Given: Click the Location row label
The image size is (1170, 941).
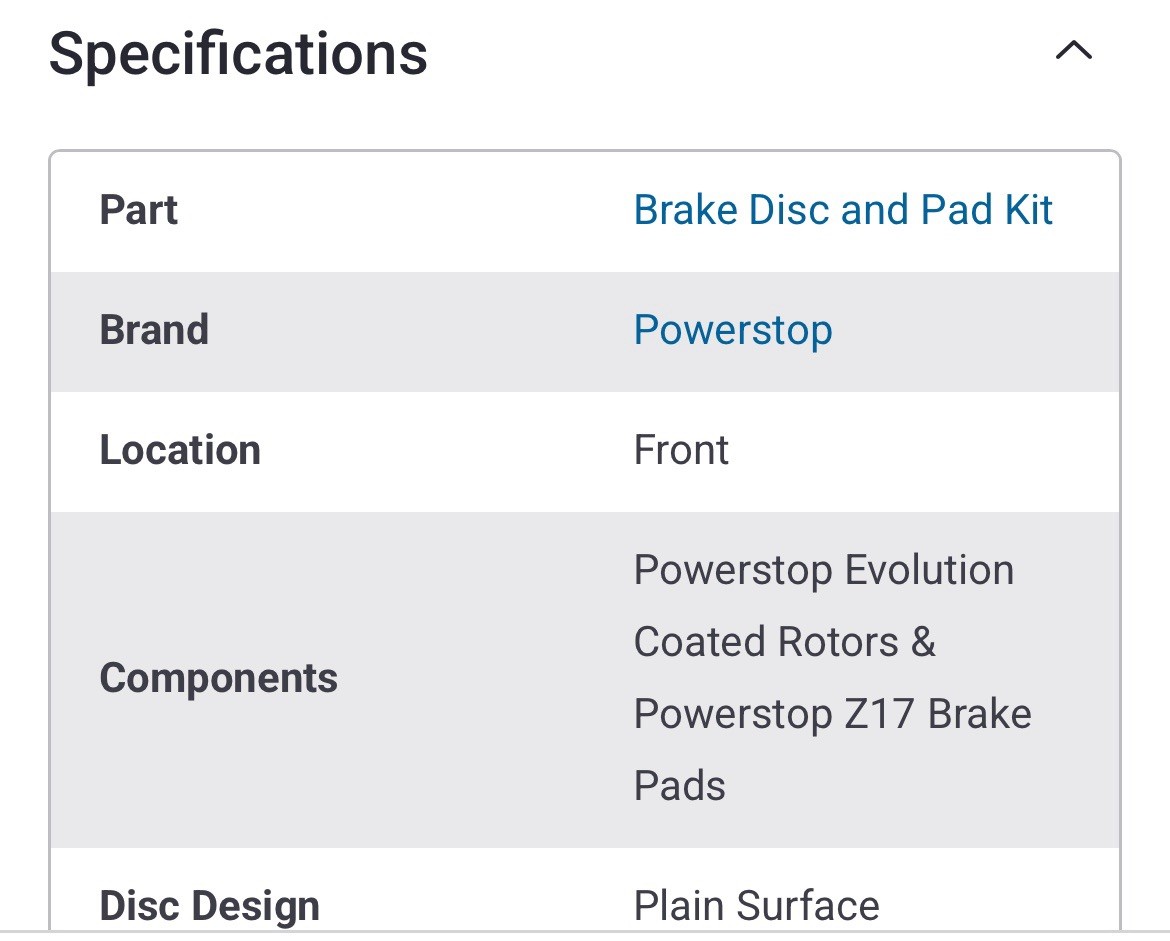Looking at the screenshot, I should 180,450.
